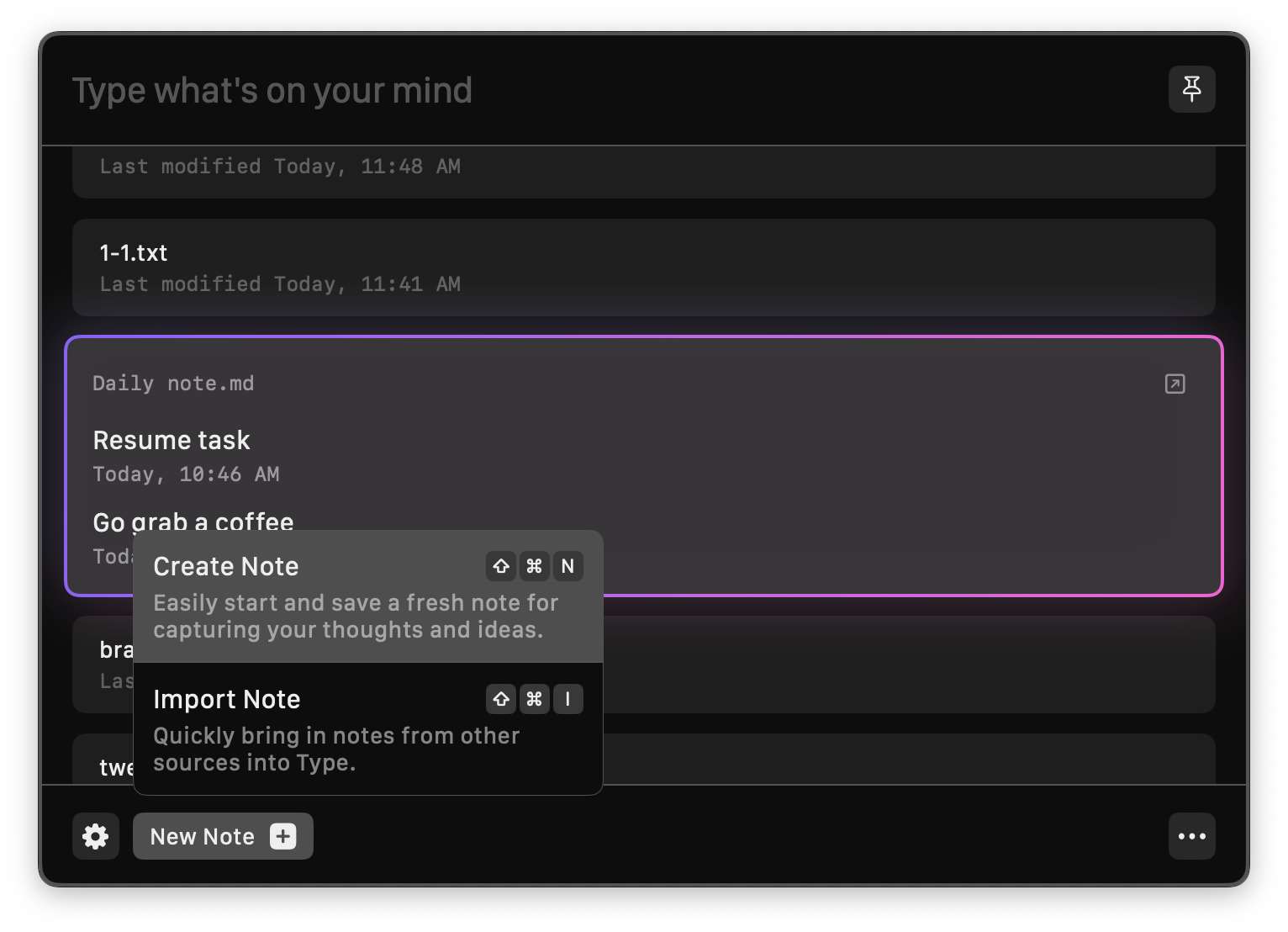
Task: Click the New Note button
Action: 223,836
